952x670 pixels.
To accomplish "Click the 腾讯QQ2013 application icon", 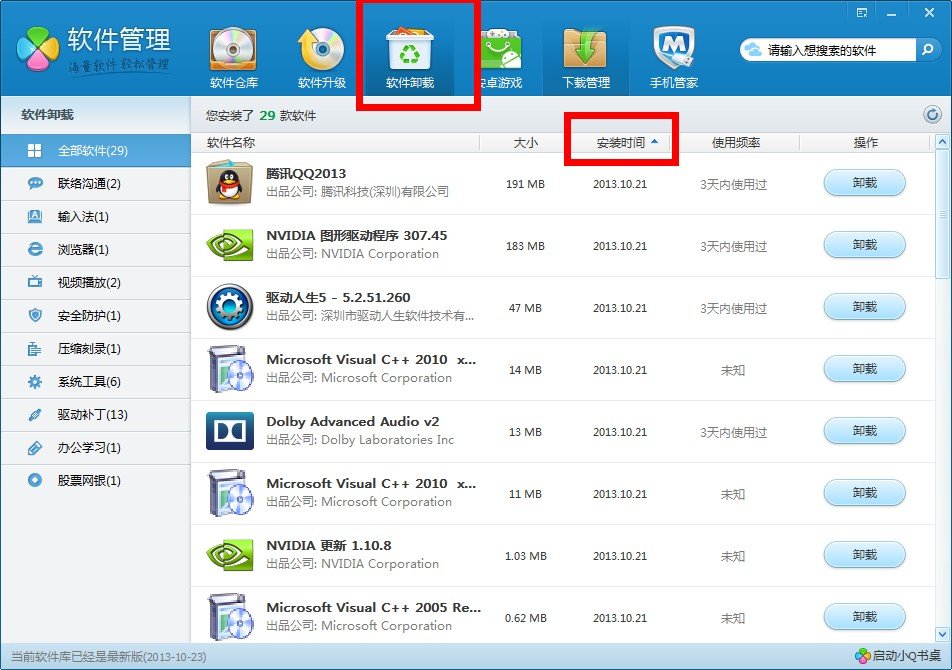I will (x=228, y=182).
